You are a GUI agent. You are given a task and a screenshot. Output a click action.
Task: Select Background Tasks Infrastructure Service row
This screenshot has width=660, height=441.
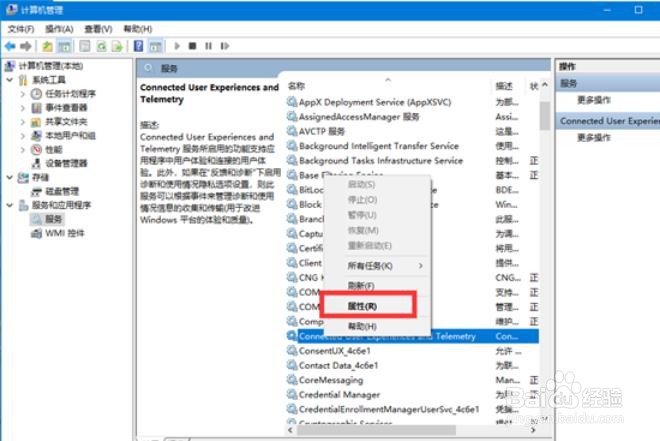[x=381, y=160]
